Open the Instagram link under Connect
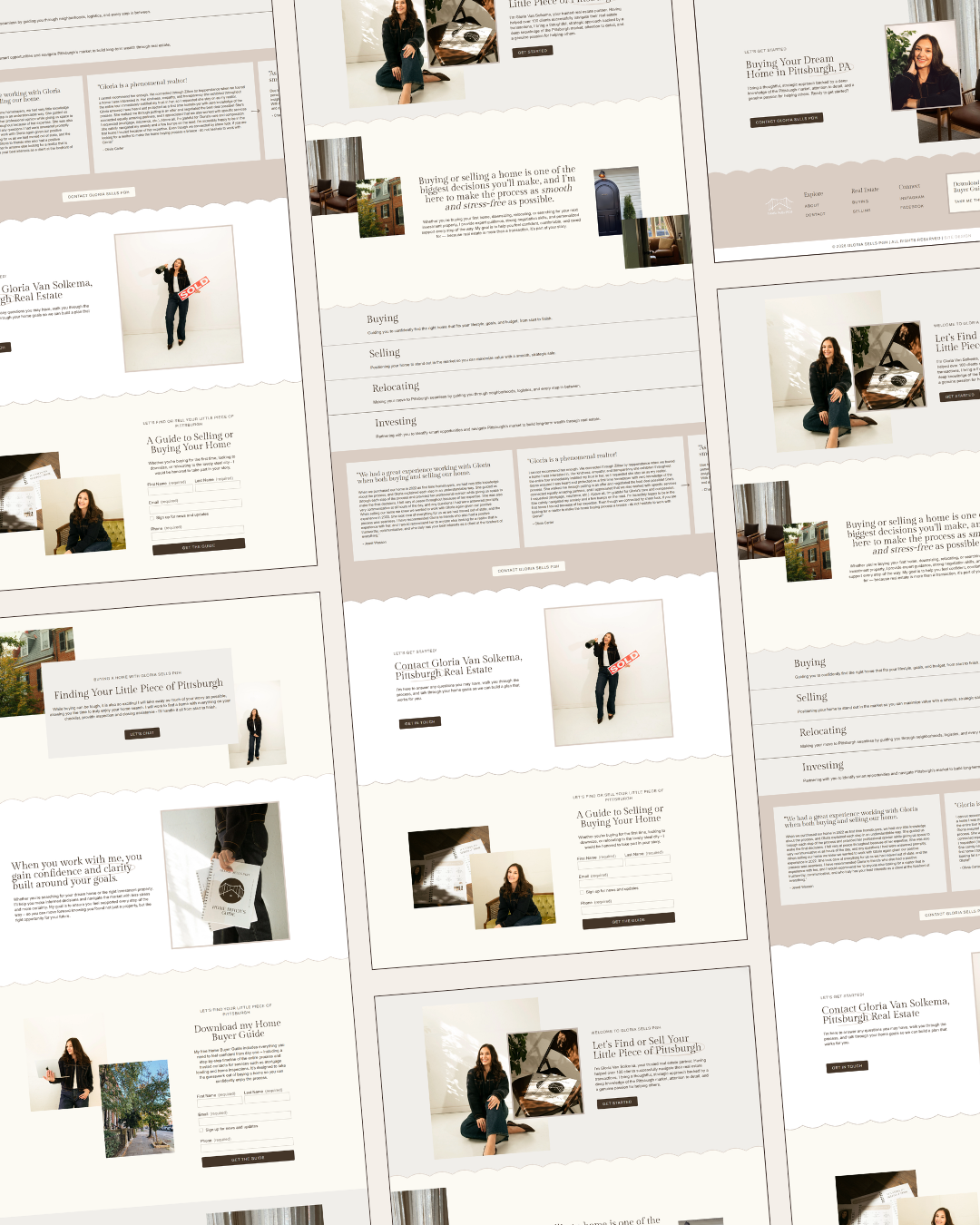 point(912,197)
